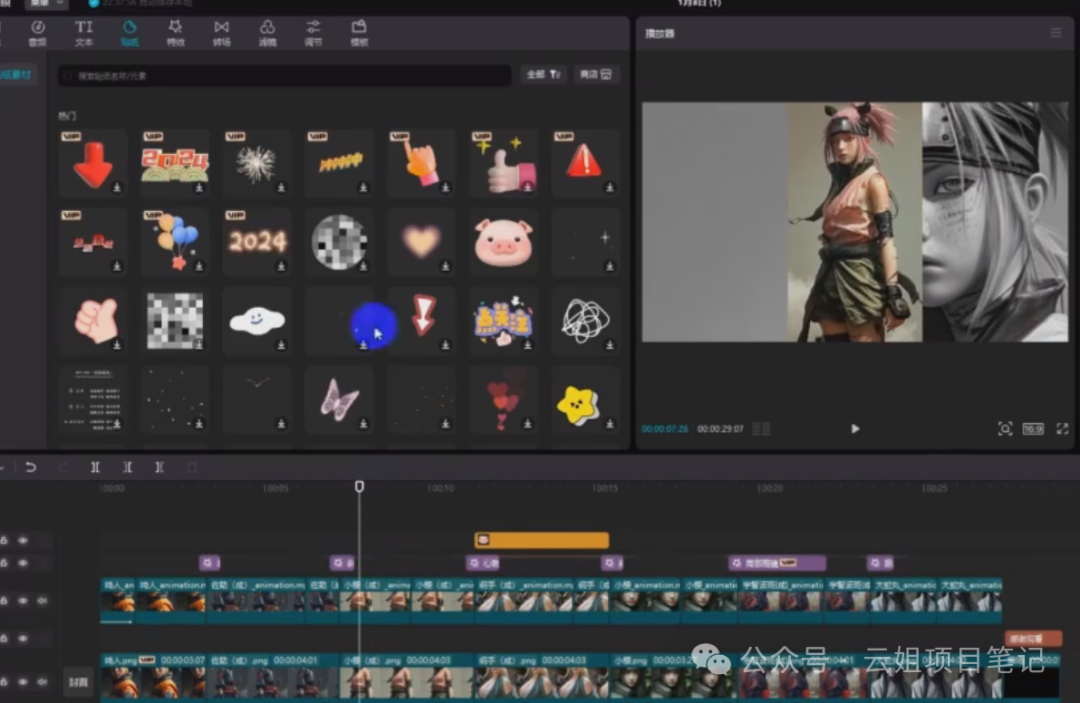Select the thumbs-up with sparkles sticker
The height and width of the screenshot is (703, 1080).
[503, 162]
